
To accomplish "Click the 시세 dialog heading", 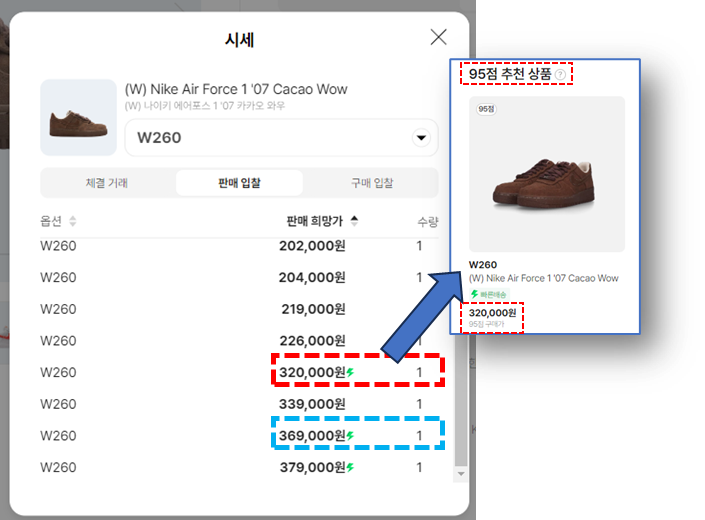I will point(240,40).
